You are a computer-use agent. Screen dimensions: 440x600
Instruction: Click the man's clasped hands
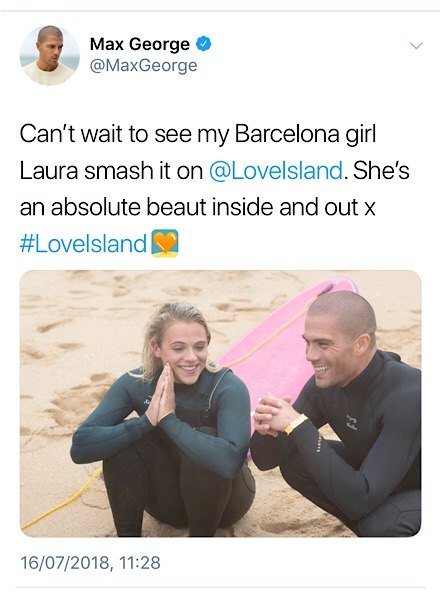point(272,415)
